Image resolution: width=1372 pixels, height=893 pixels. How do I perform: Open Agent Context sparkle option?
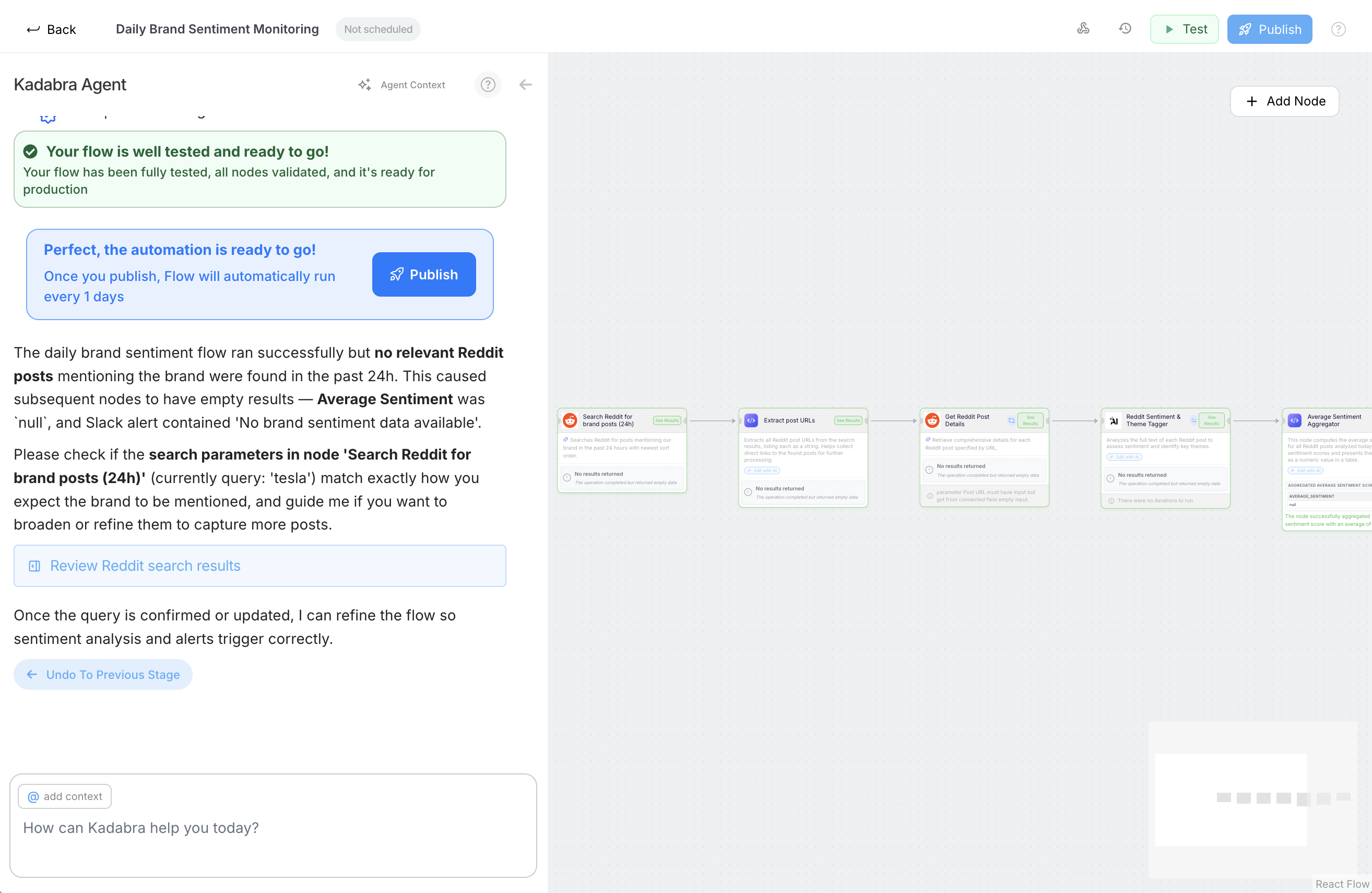pos(402,85)
